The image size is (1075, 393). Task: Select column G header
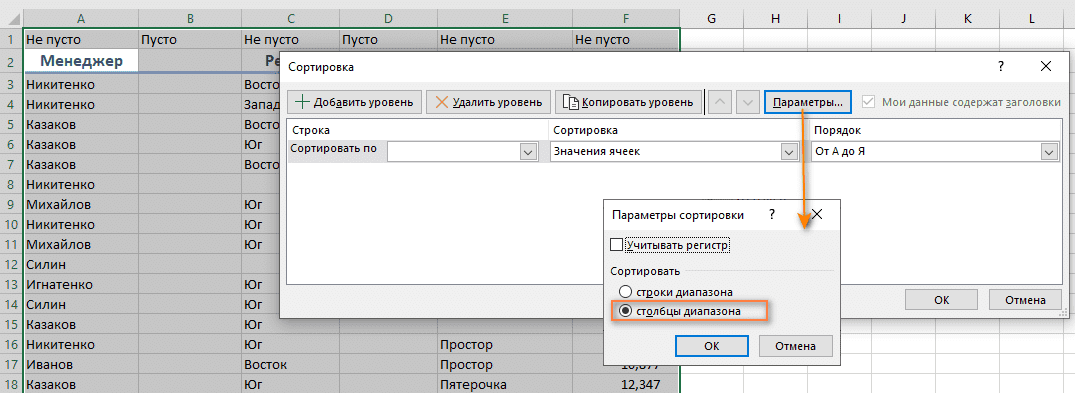click(x=712, y=19)
